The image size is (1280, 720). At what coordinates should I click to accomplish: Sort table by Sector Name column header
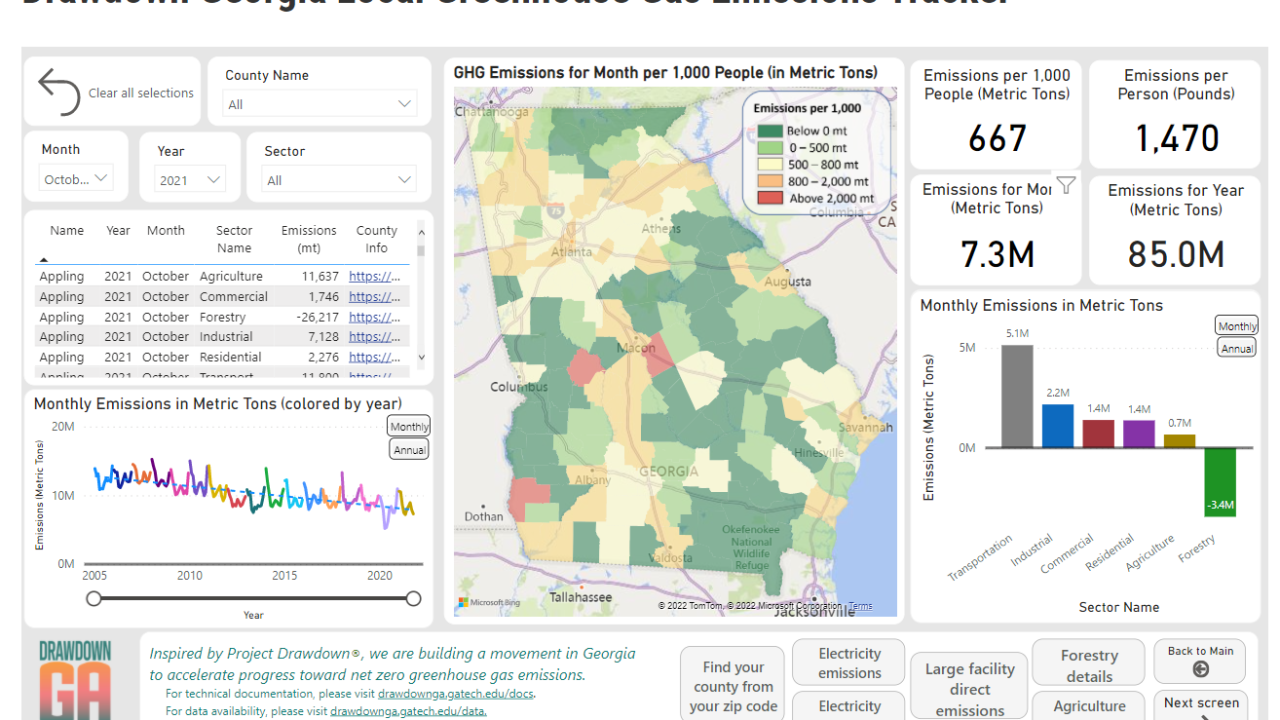[234, 239]
